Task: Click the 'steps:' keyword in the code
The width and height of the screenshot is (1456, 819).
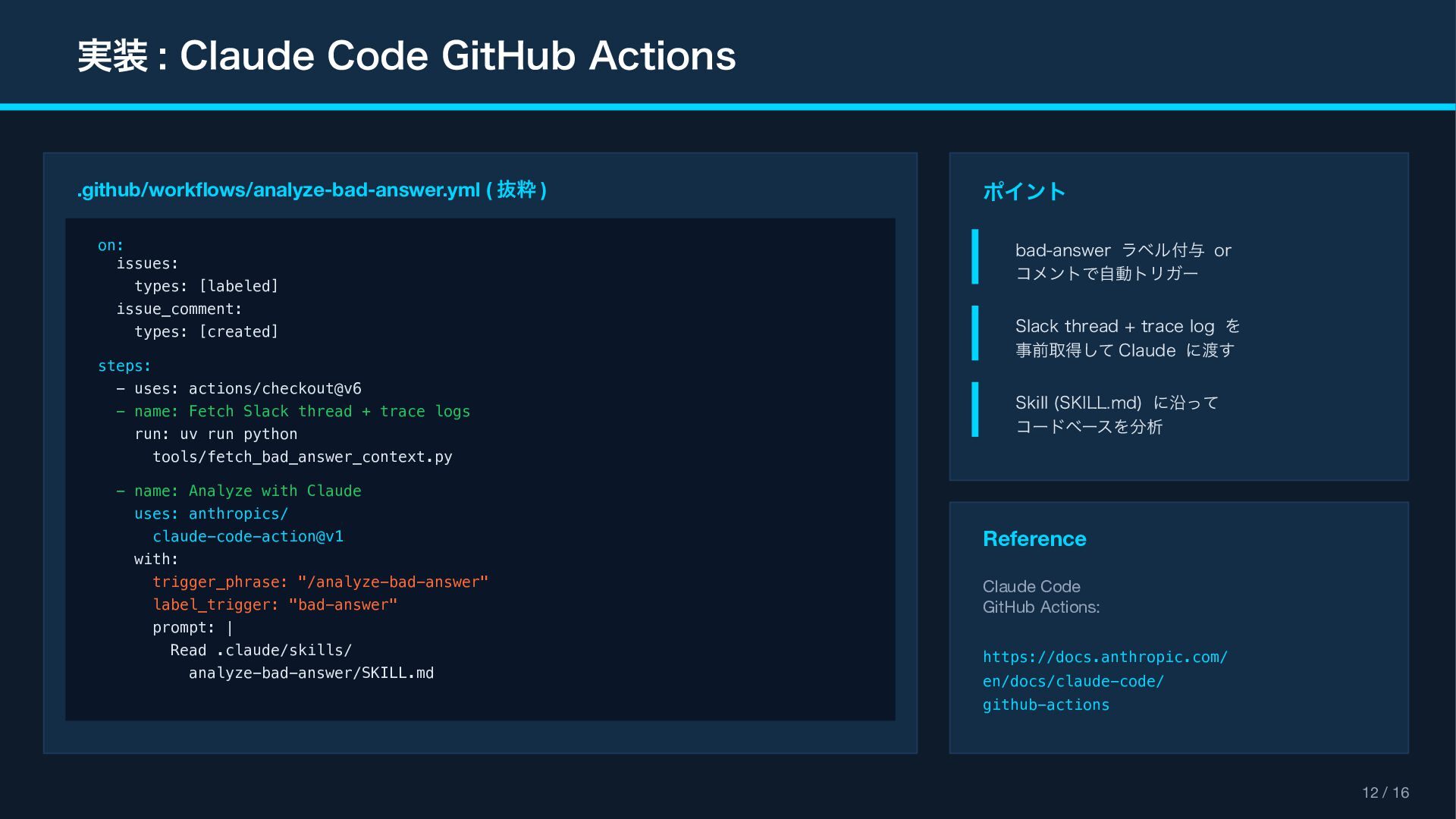Action: [x=124, y=366]
